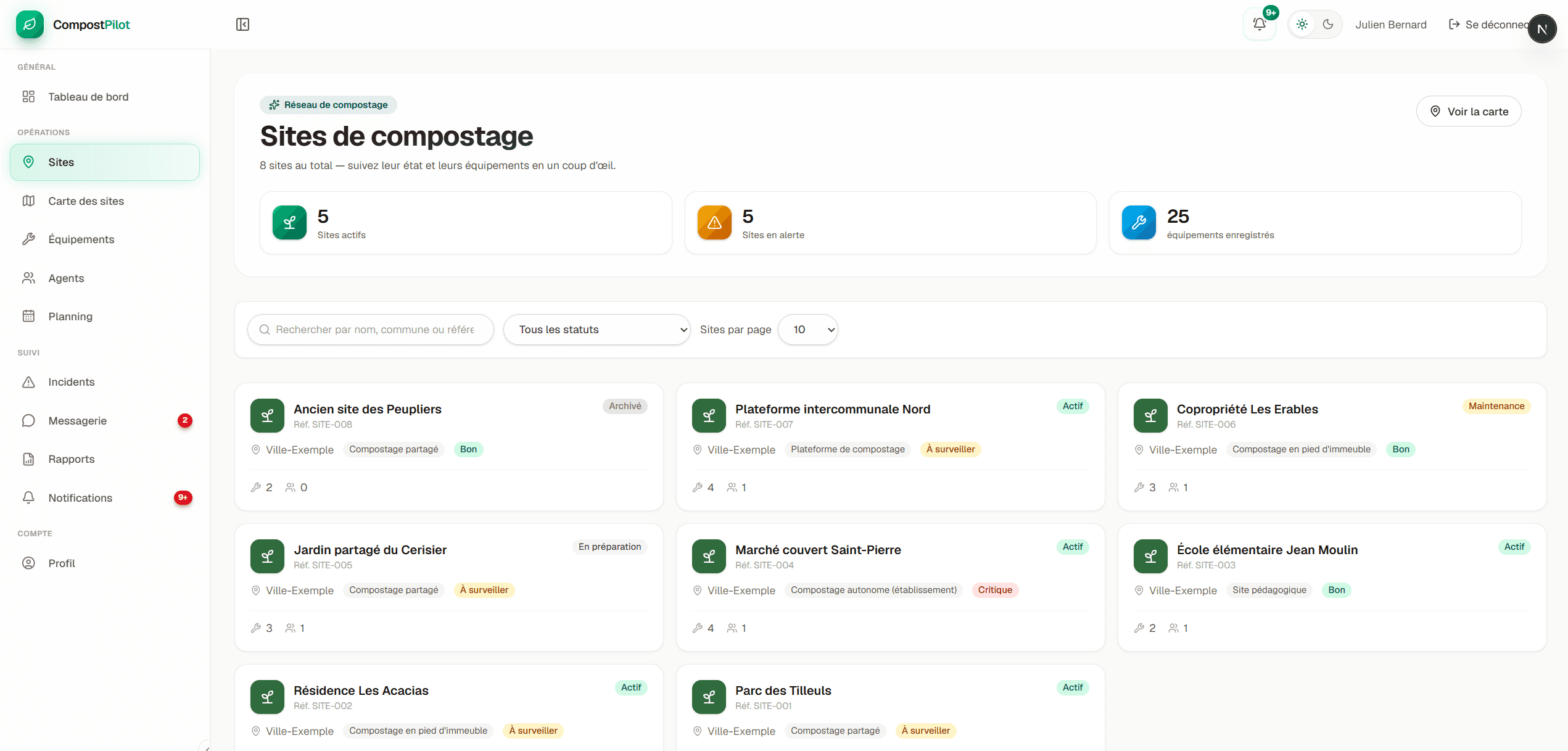1568x751 pixels.
Task: Click the orange Sites en alerte icon
Action: (x=714, y=223)
